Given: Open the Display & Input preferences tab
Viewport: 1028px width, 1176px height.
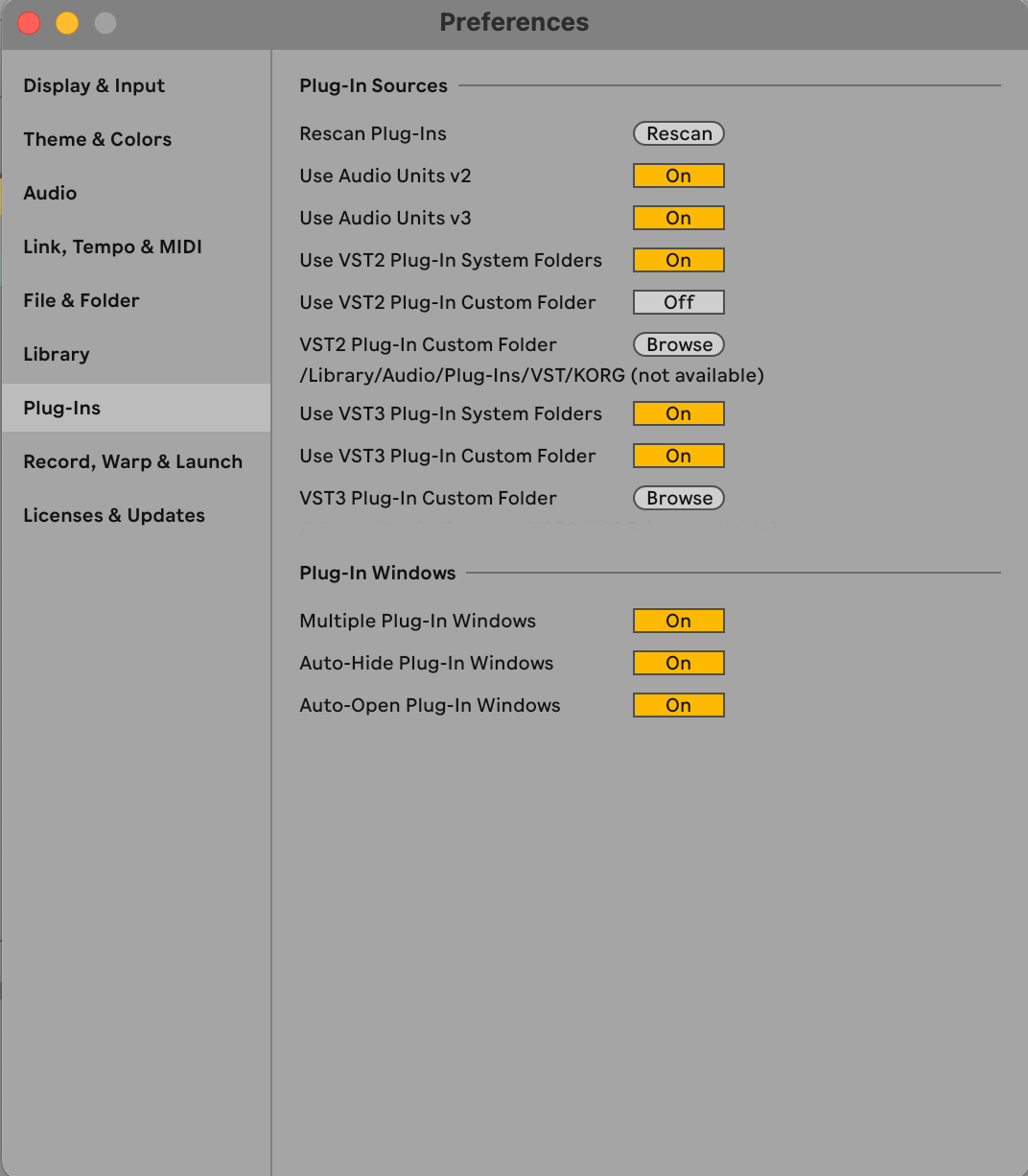Looking at the screenshot, I should pos(94,85).
